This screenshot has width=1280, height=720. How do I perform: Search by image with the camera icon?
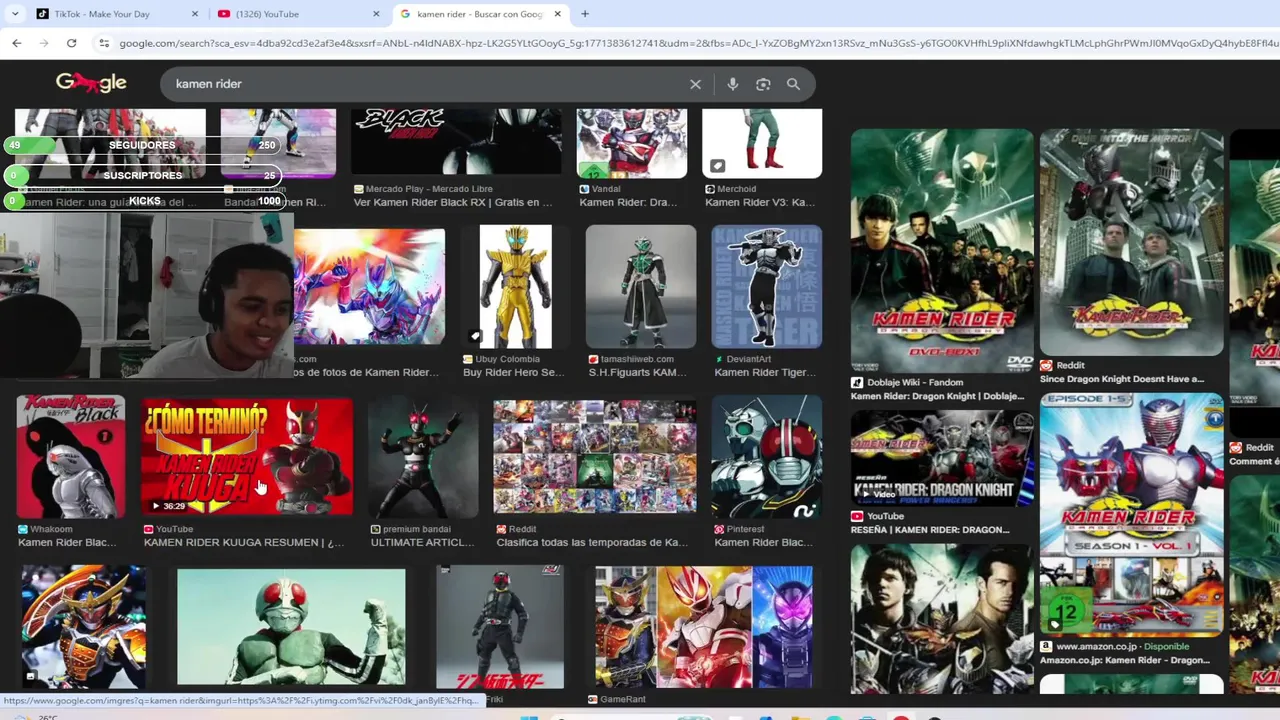[763, 84]
